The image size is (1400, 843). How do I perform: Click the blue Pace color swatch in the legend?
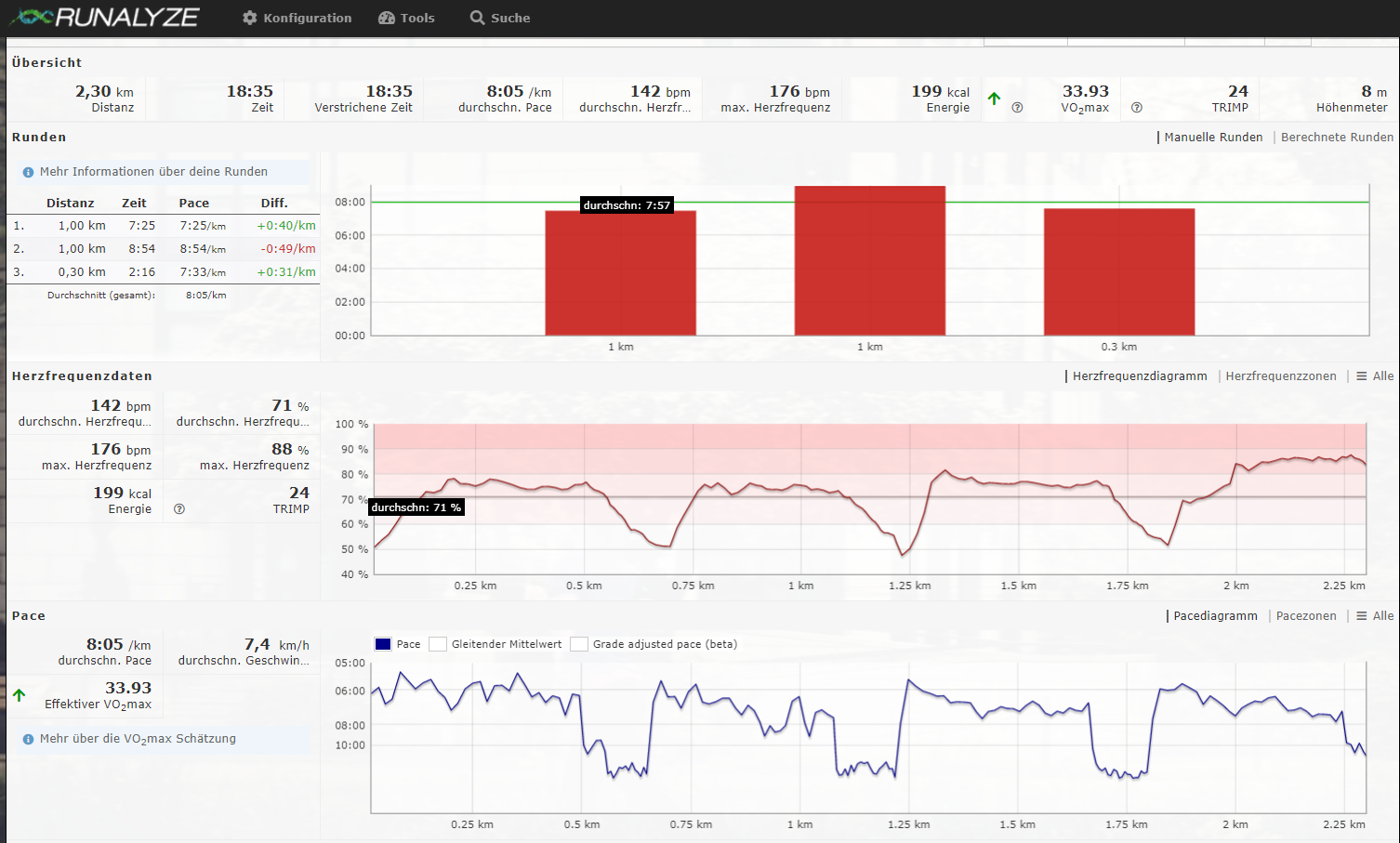point(382,644)
